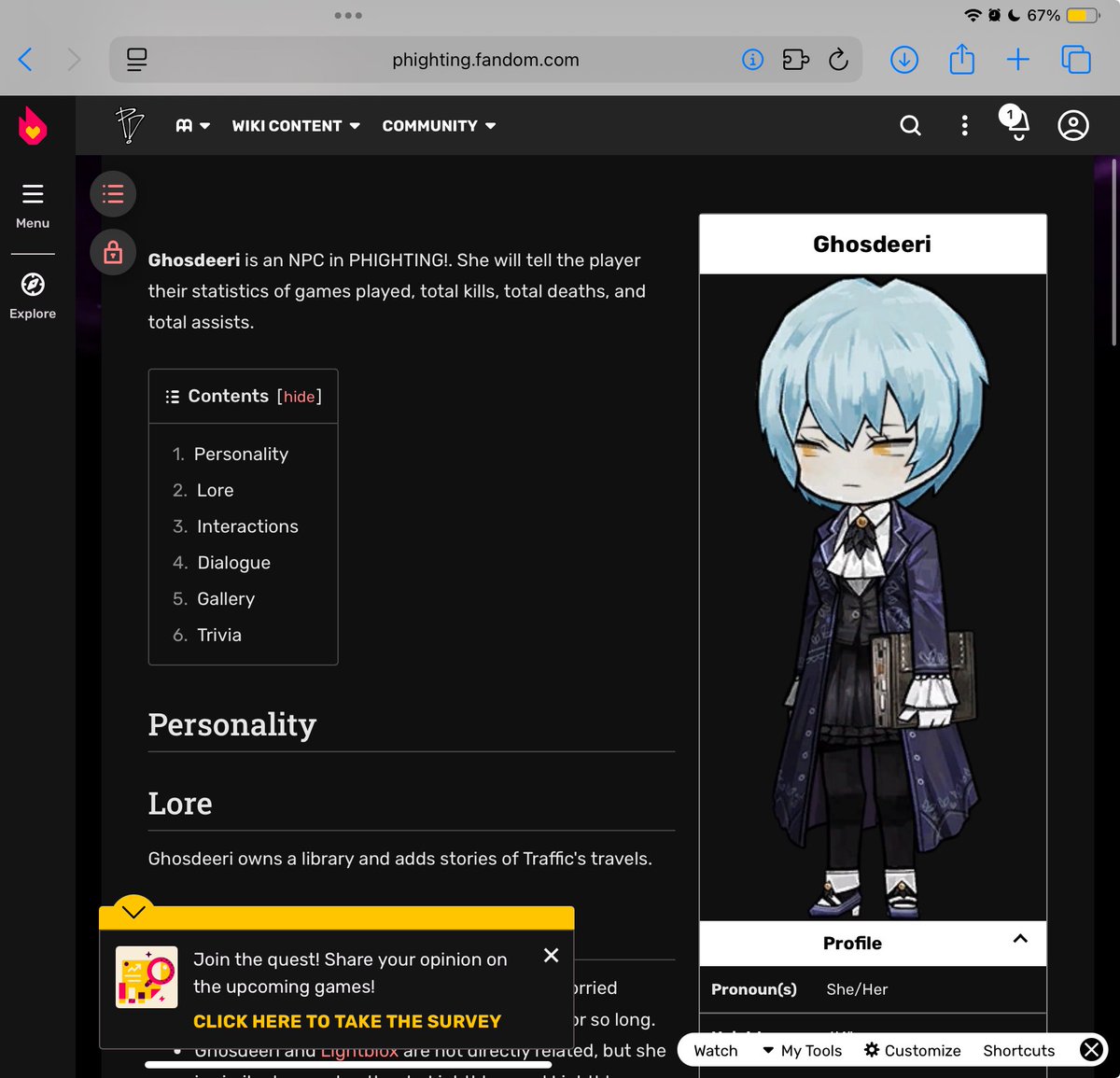
Task: Open the Fandom Menu hamburger
Action: pos(33,205)
